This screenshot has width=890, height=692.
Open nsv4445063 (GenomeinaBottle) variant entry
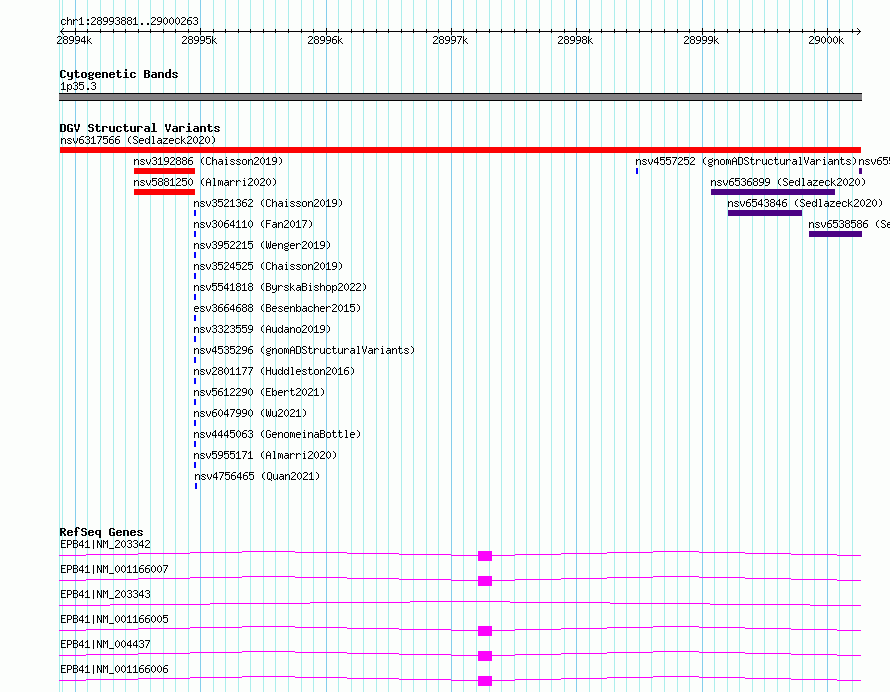[277, 434]
